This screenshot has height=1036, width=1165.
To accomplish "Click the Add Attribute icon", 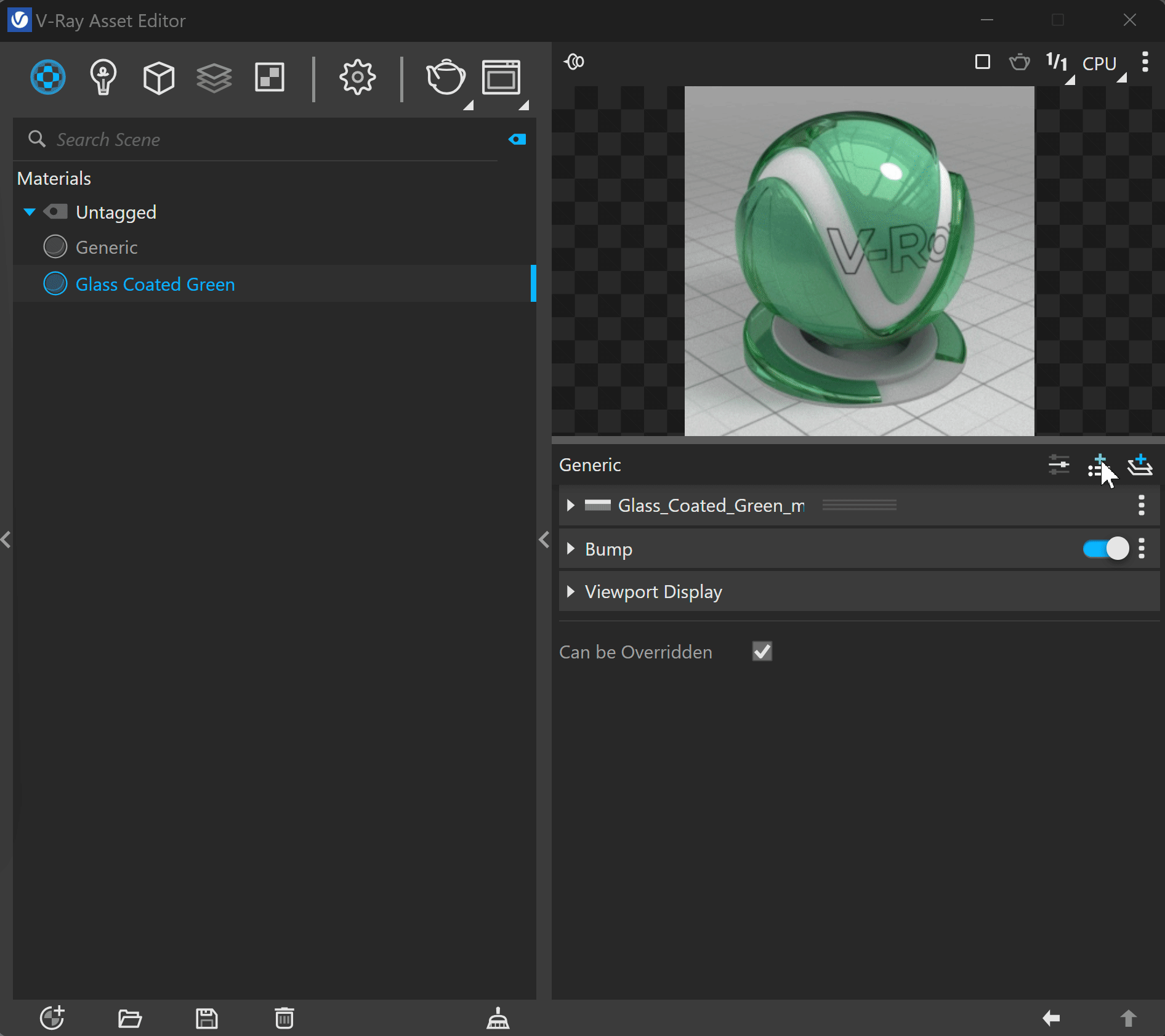I will [1098, 466].
